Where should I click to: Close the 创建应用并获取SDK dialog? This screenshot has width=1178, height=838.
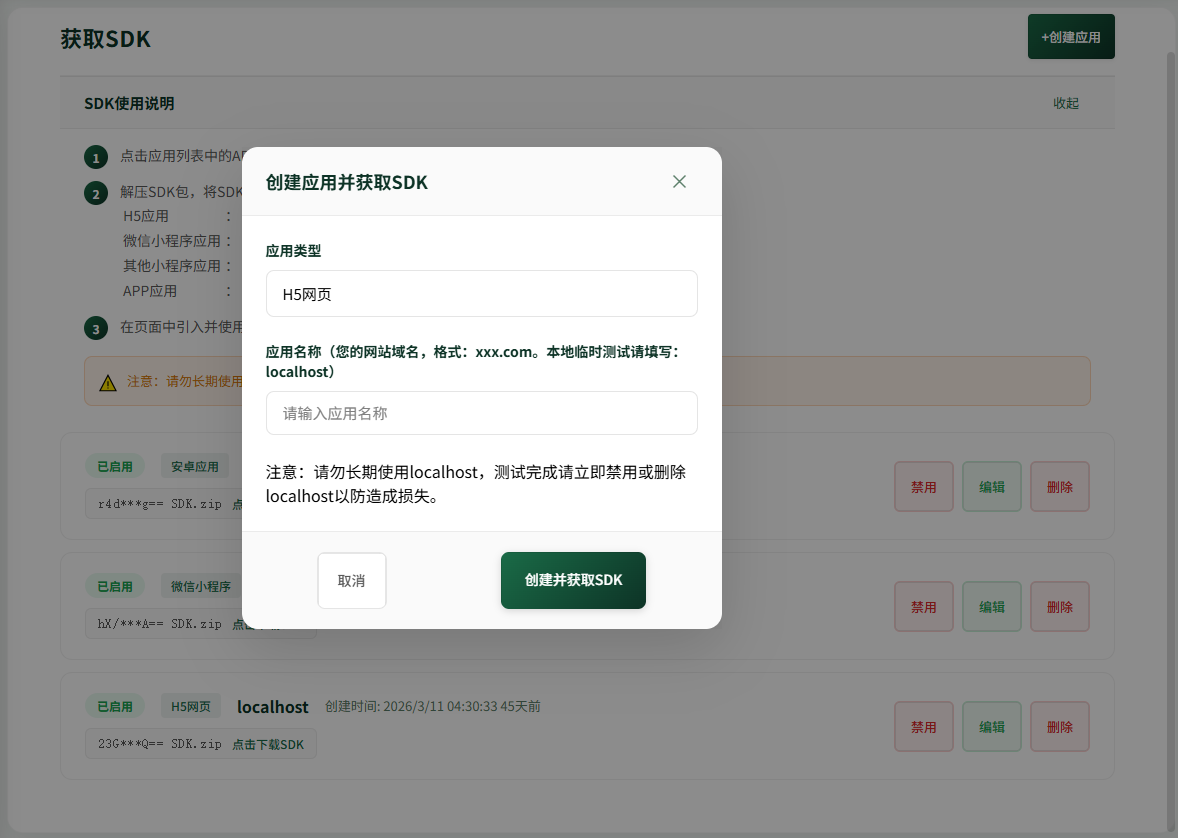679,181
